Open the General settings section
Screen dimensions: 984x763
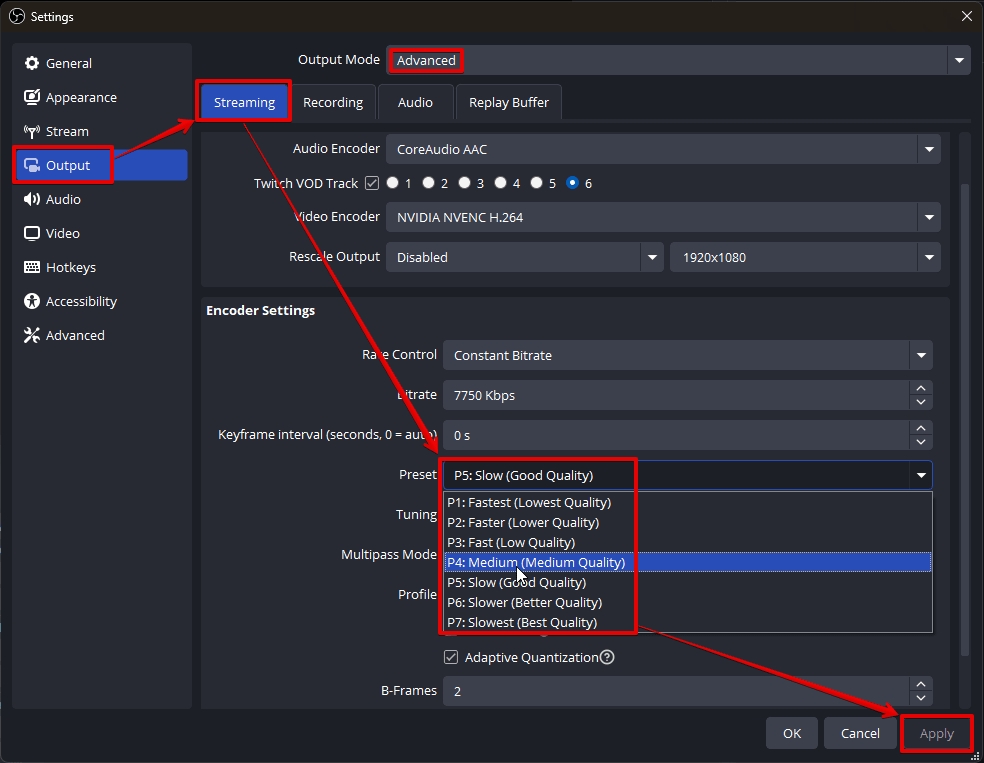coord(100,63)
